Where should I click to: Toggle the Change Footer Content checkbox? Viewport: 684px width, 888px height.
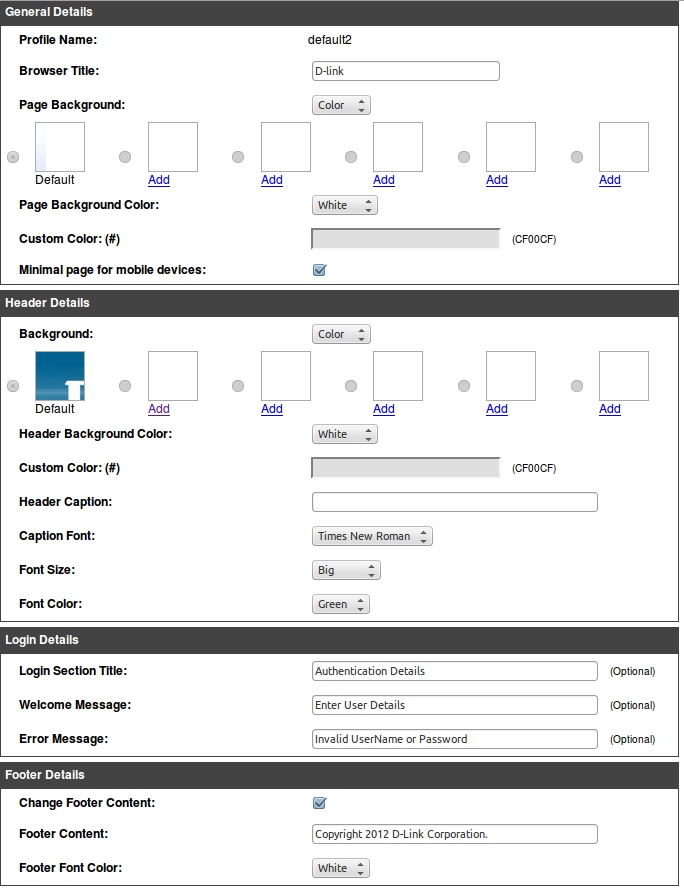coord(320,803)
